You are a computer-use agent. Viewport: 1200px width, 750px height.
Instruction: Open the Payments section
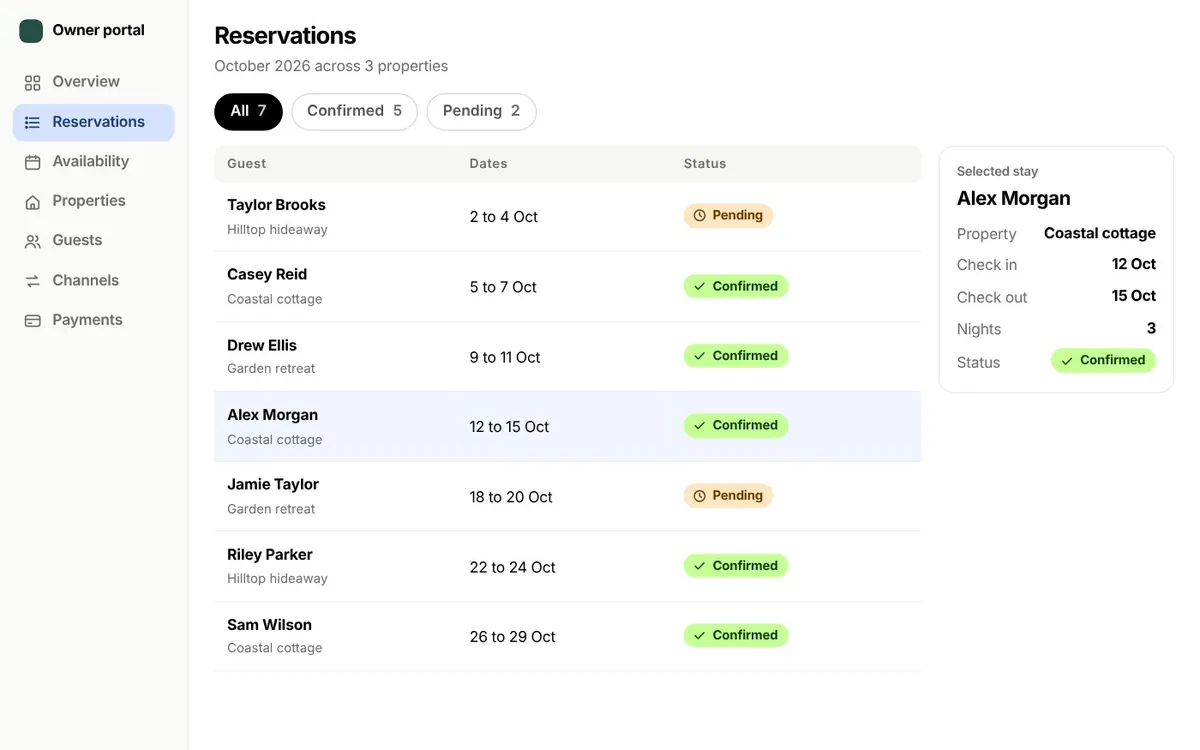93,320
